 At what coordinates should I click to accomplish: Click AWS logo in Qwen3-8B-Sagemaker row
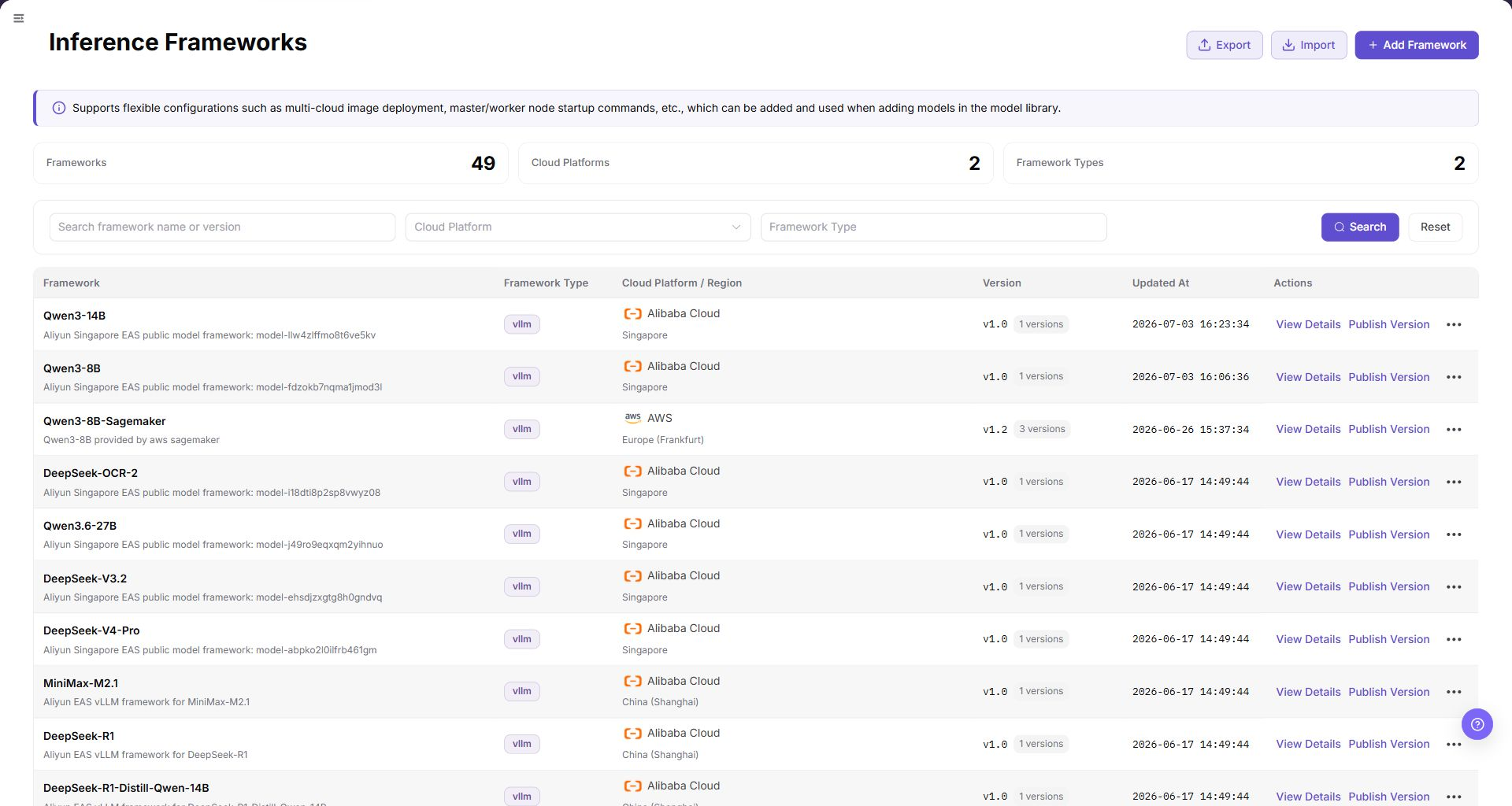click(632, 418)
